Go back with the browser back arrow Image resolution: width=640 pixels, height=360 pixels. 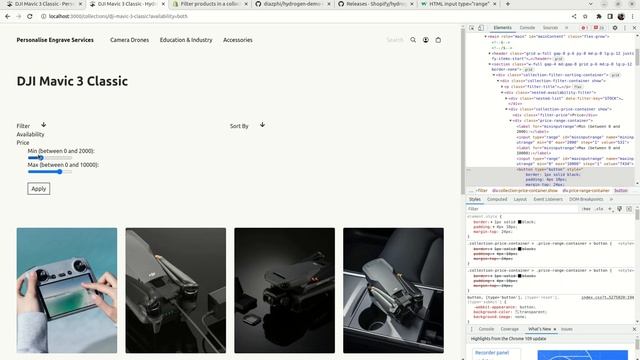(8, 16)
